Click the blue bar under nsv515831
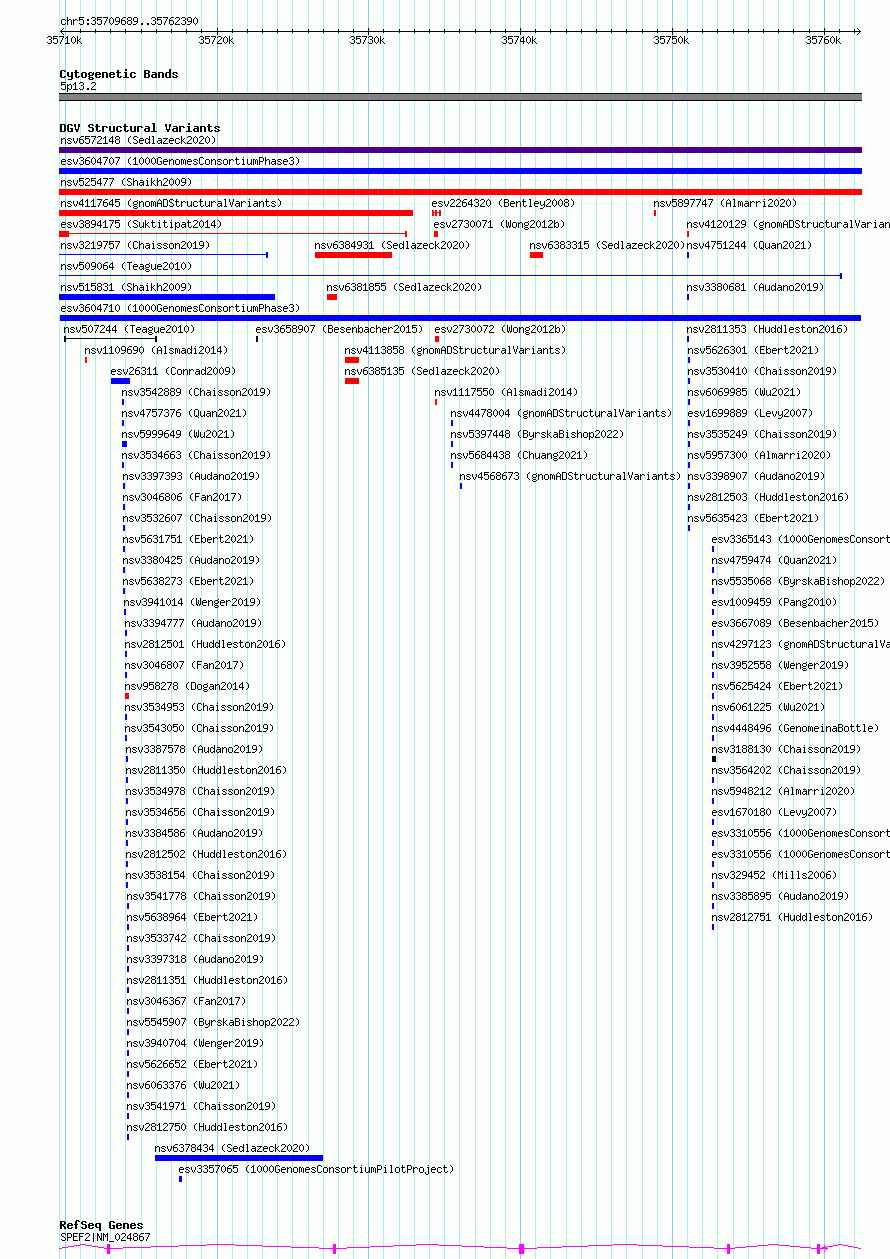The width and height of the screenshot is (890, 1259). [x=167, y=297]
